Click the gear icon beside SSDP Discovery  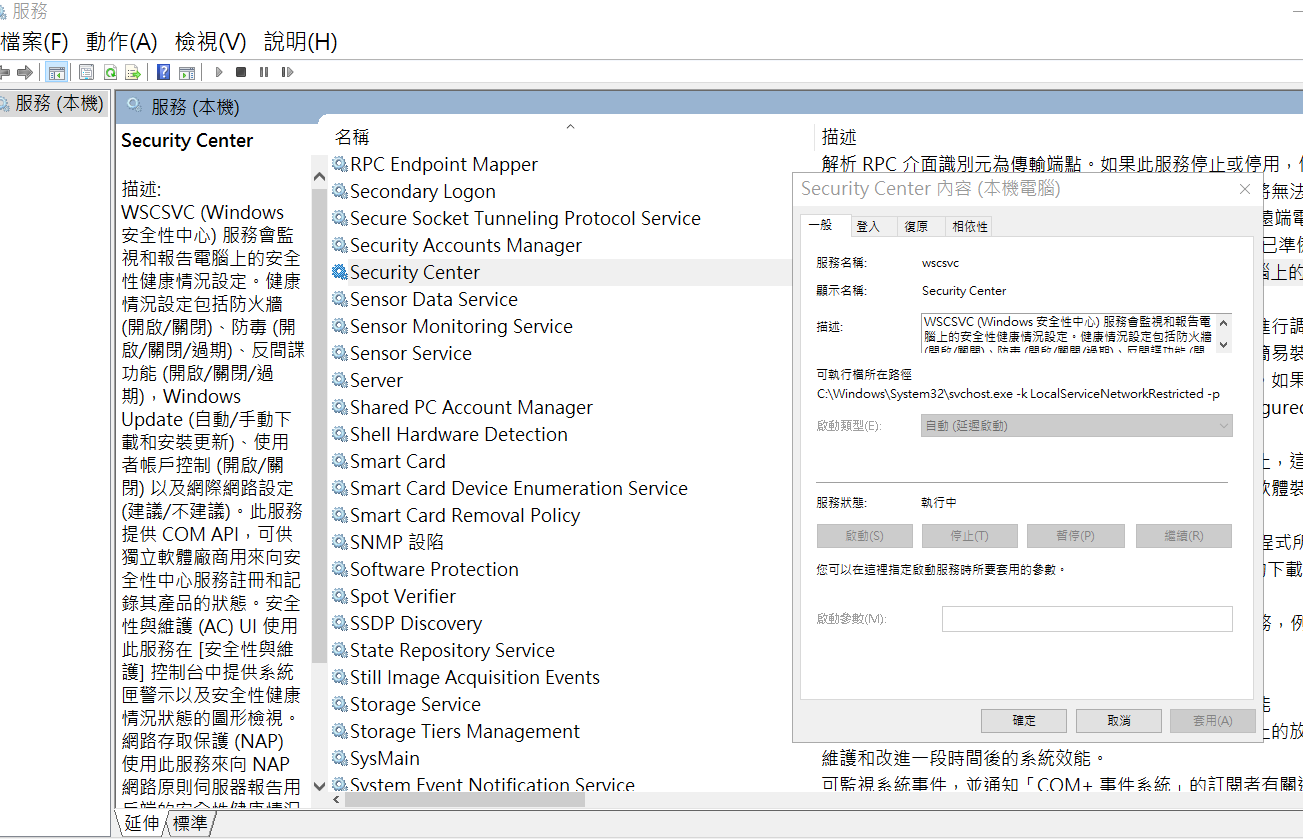(x=340, y=623)
